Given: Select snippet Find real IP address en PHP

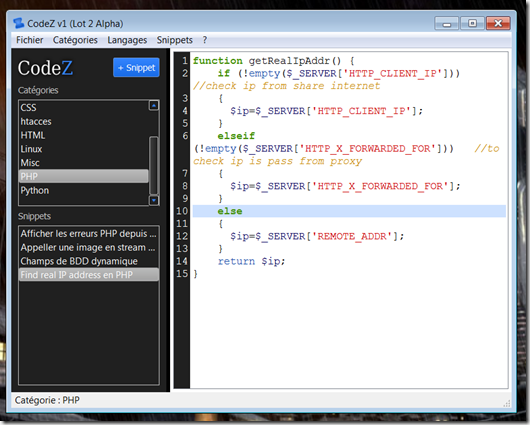Looking at the screenshot, I should point(89,275).
